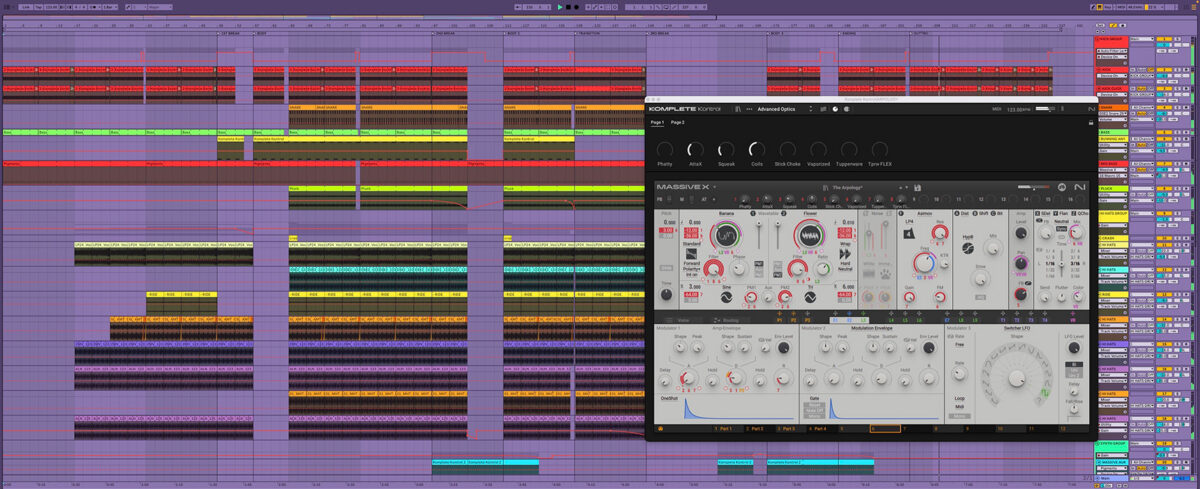Open the Voice tab in Massive X
This screenshot has height=489, width=1200.
pos(682,320)
